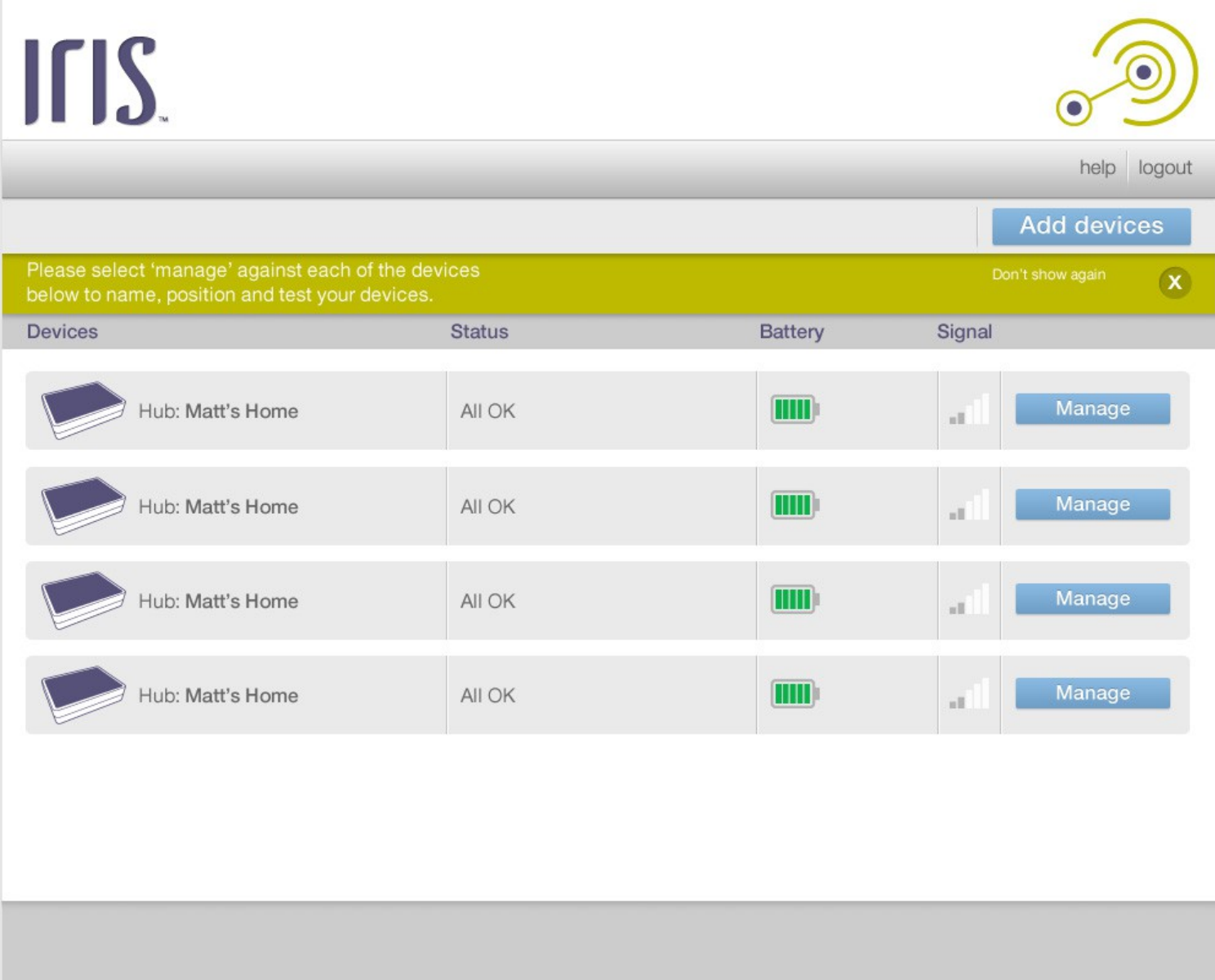Click the Battery column header
1215x980 pixels.
click(x=791, y=332)
